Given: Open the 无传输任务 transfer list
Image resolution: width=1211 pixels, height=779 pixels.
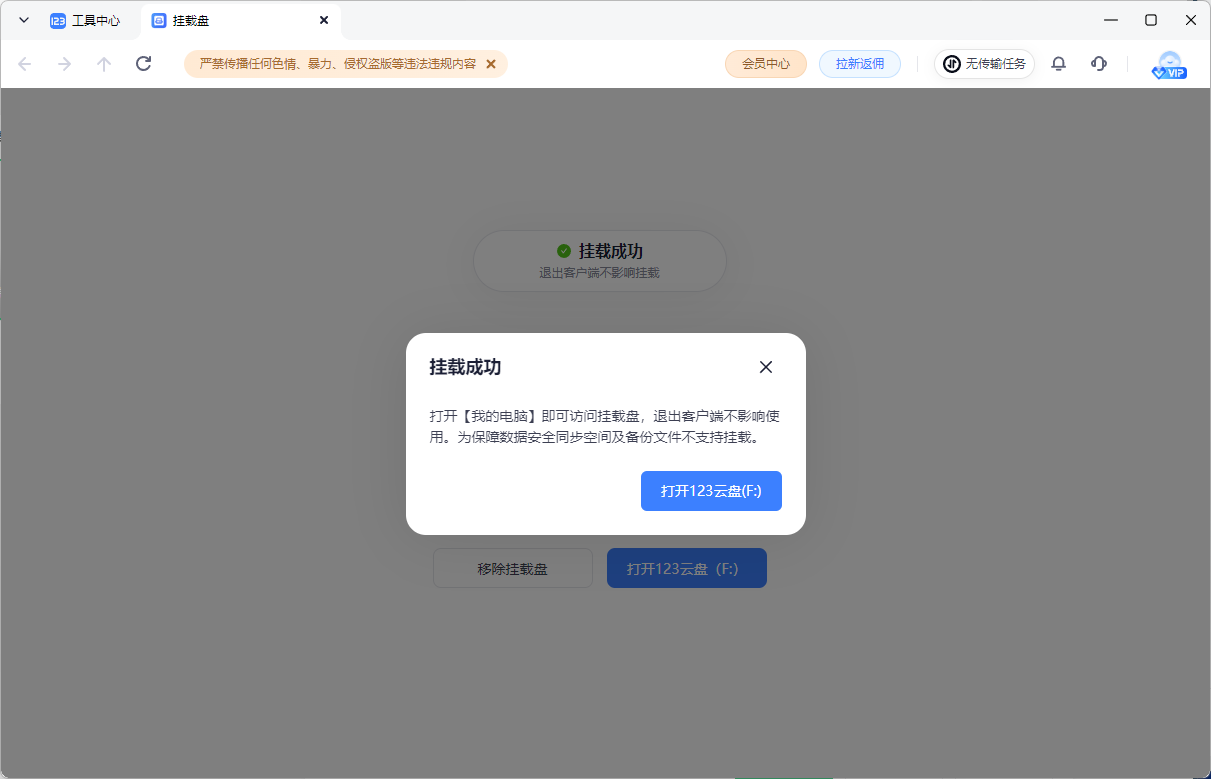Looking at the screenshot, I should (x=984, y=64).
